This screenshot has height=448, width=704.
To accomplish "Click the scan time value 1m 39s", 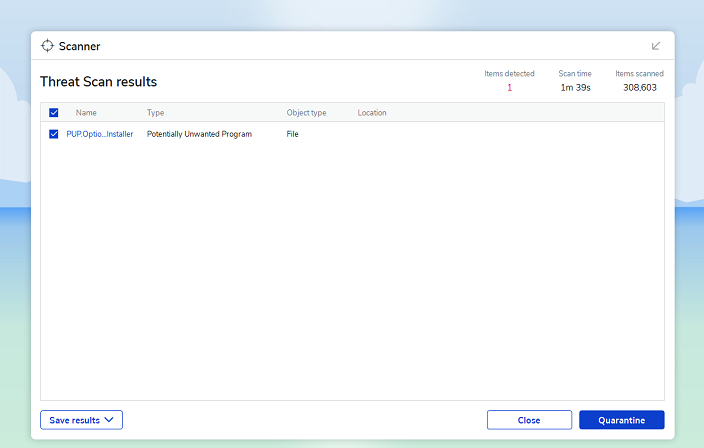I will coord(575,88).
